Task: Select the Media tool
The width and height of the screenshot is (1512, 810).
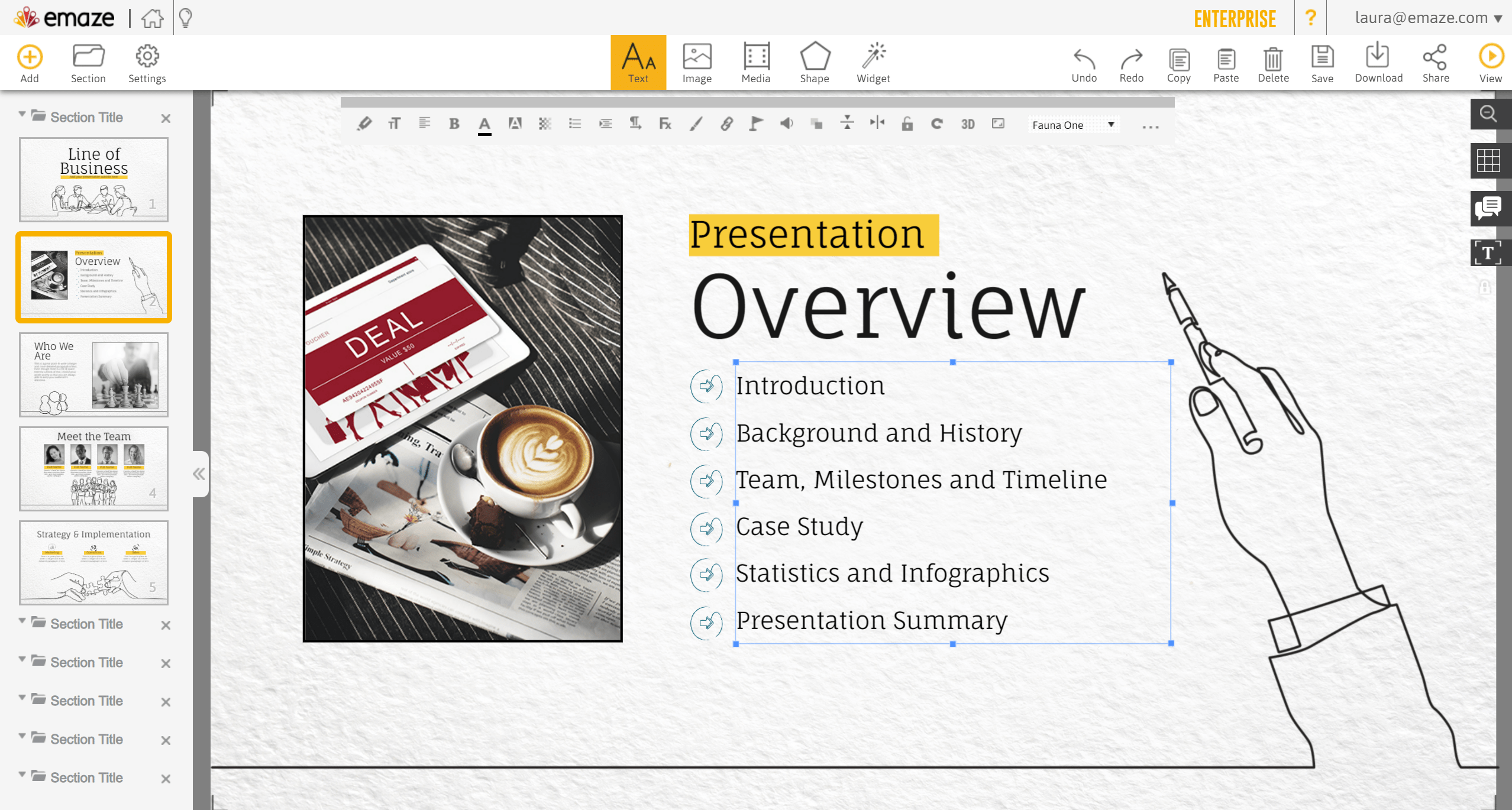Action: 756,63
